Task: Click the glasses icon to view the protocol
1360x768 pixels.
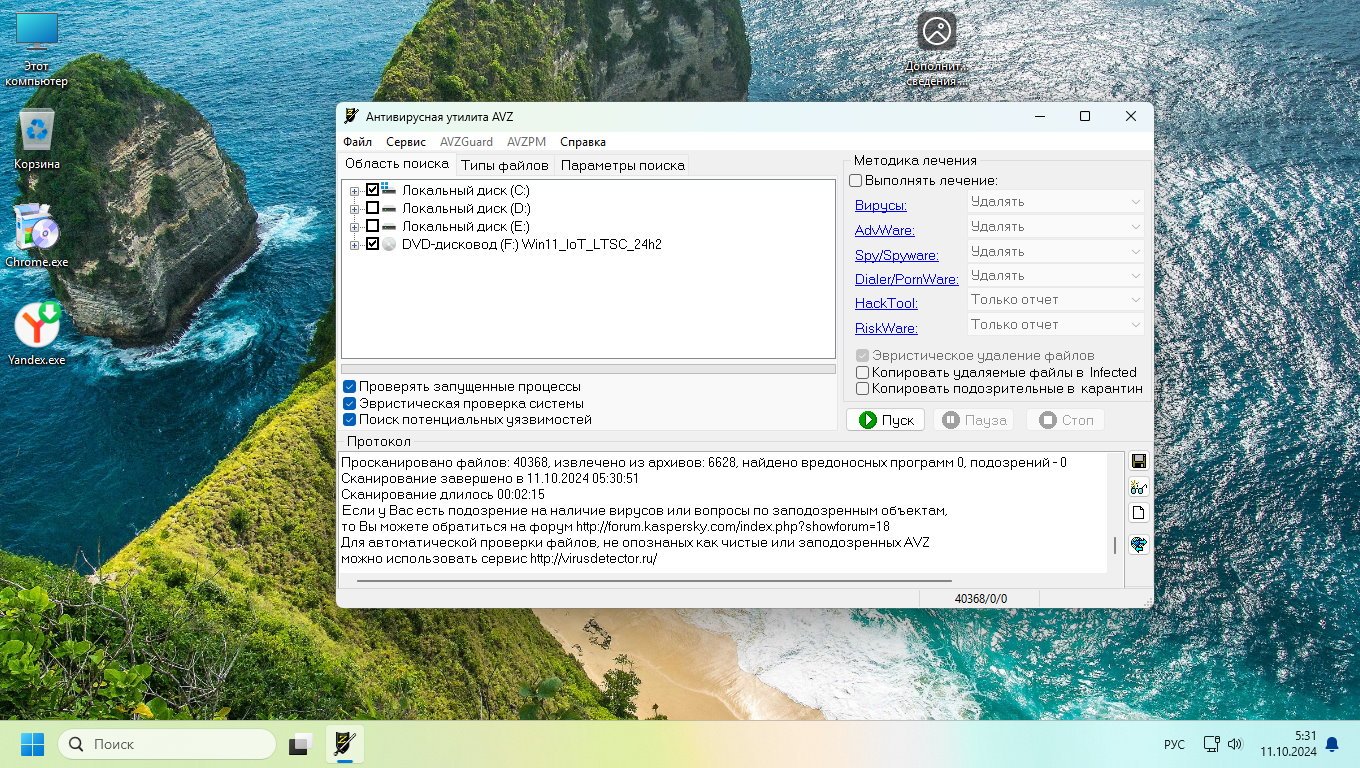Action: click(x=1138, y=488)
